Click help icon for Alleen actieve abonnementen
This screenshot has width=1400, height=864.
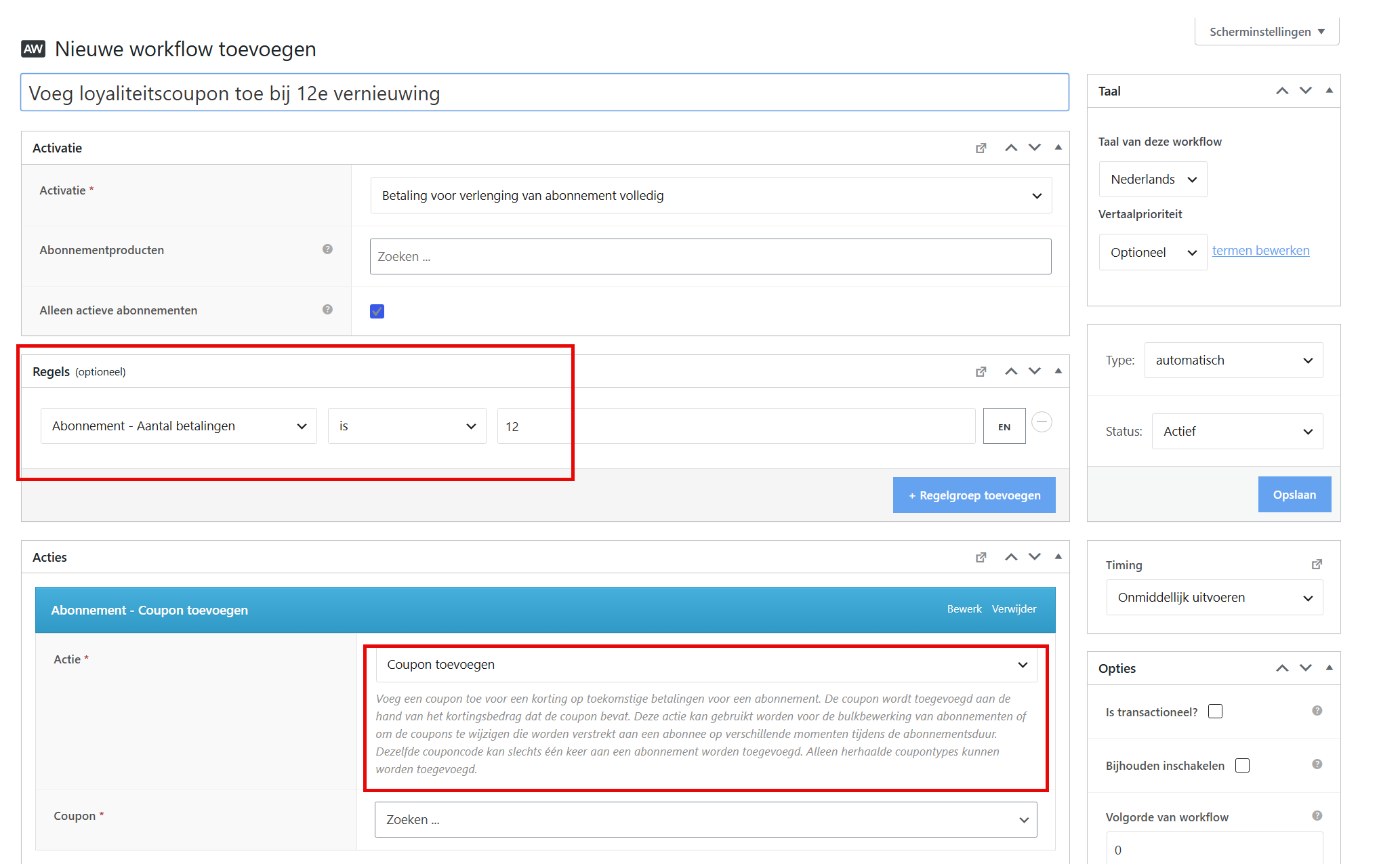pos(327,310)
